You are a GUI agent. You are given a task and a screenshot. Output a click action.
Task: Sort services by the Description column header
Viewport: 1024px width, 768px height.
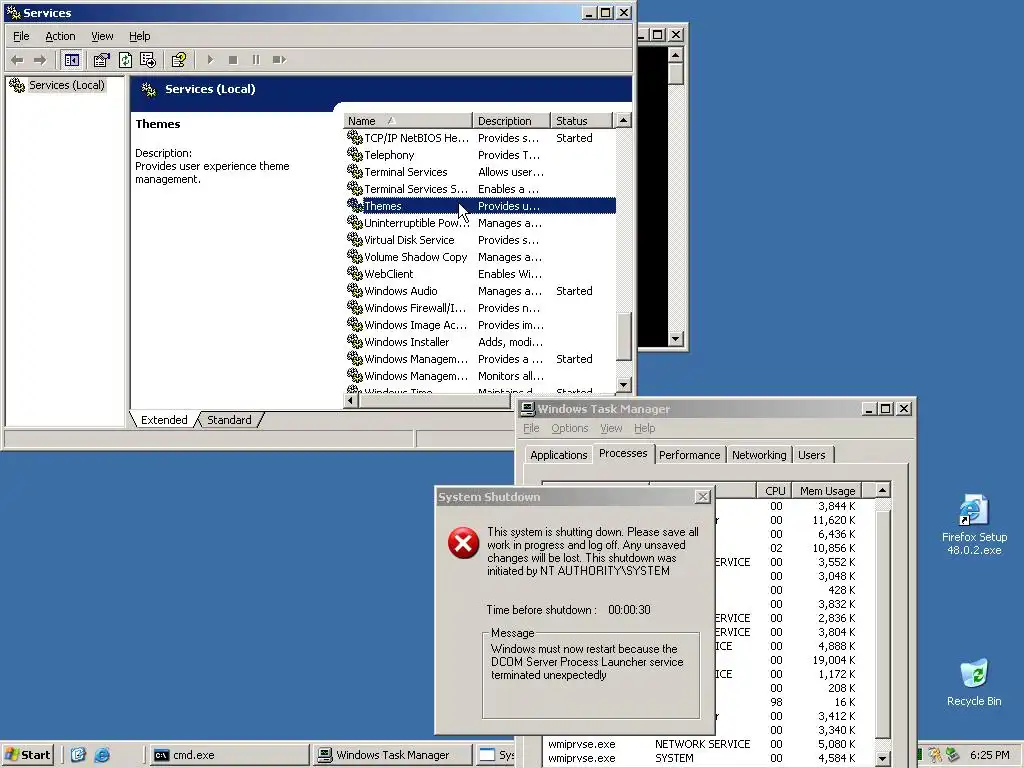(511, 121)
